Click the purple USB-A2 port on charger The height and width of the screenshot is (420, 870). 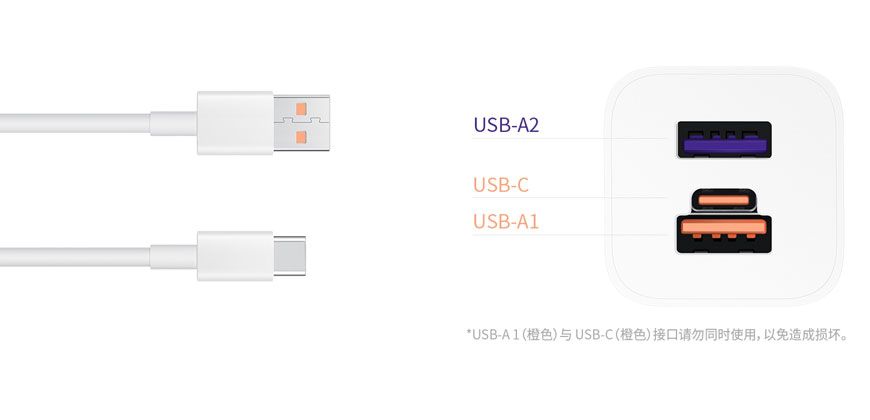tap(725, 143)
